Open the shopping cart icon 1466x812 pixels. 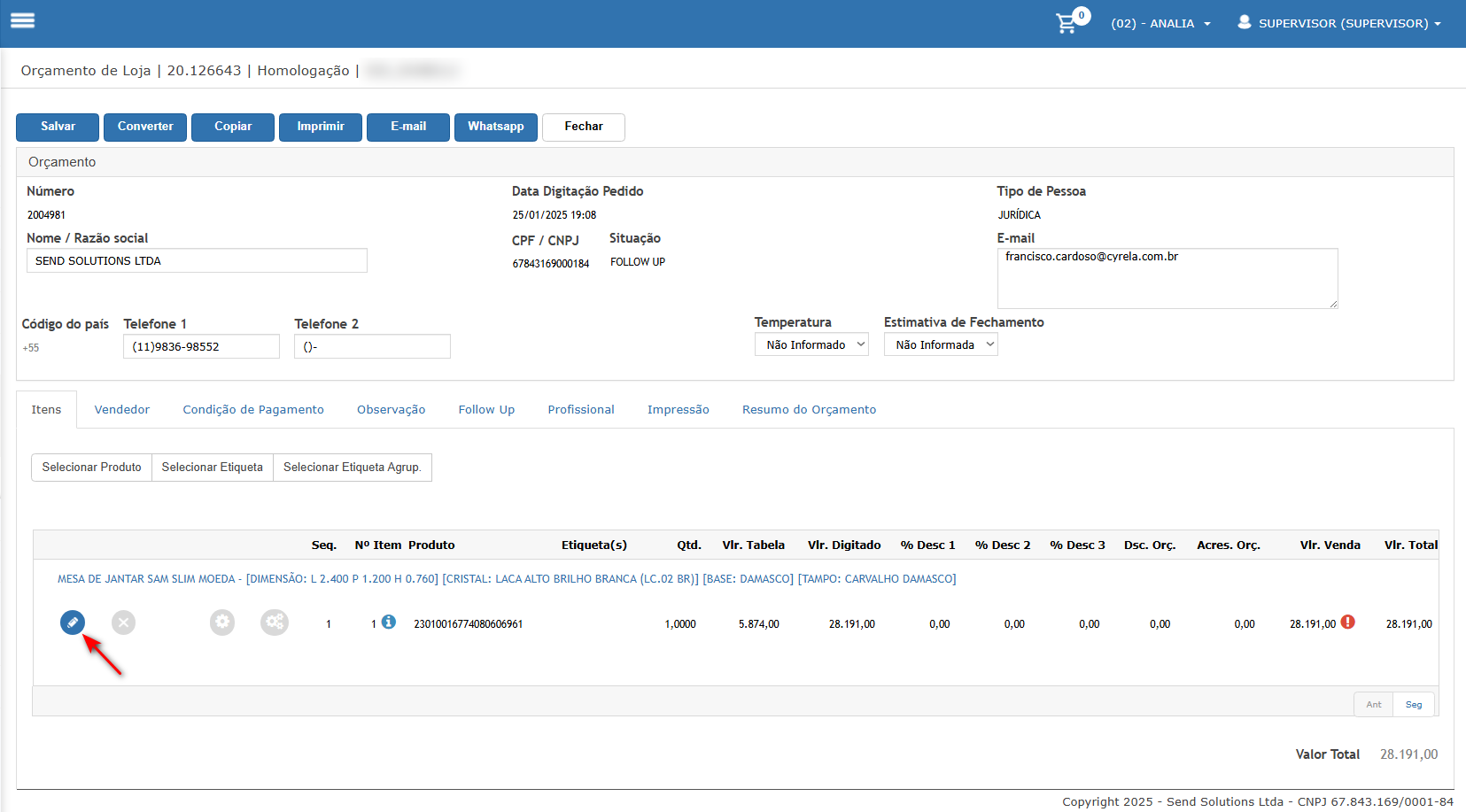[x=1067, y=24]
